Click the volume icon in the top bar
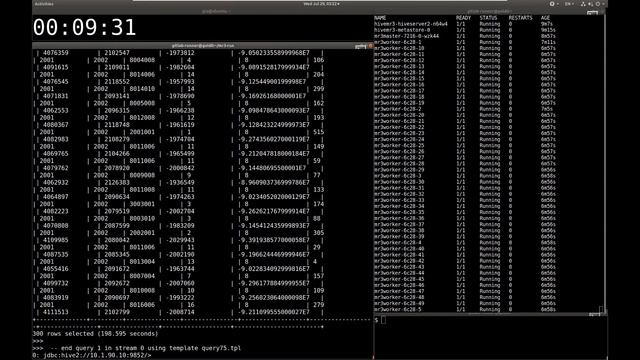The height and width of the screenshot is (360, 640). pyautogui.click(x=590, y=4)
